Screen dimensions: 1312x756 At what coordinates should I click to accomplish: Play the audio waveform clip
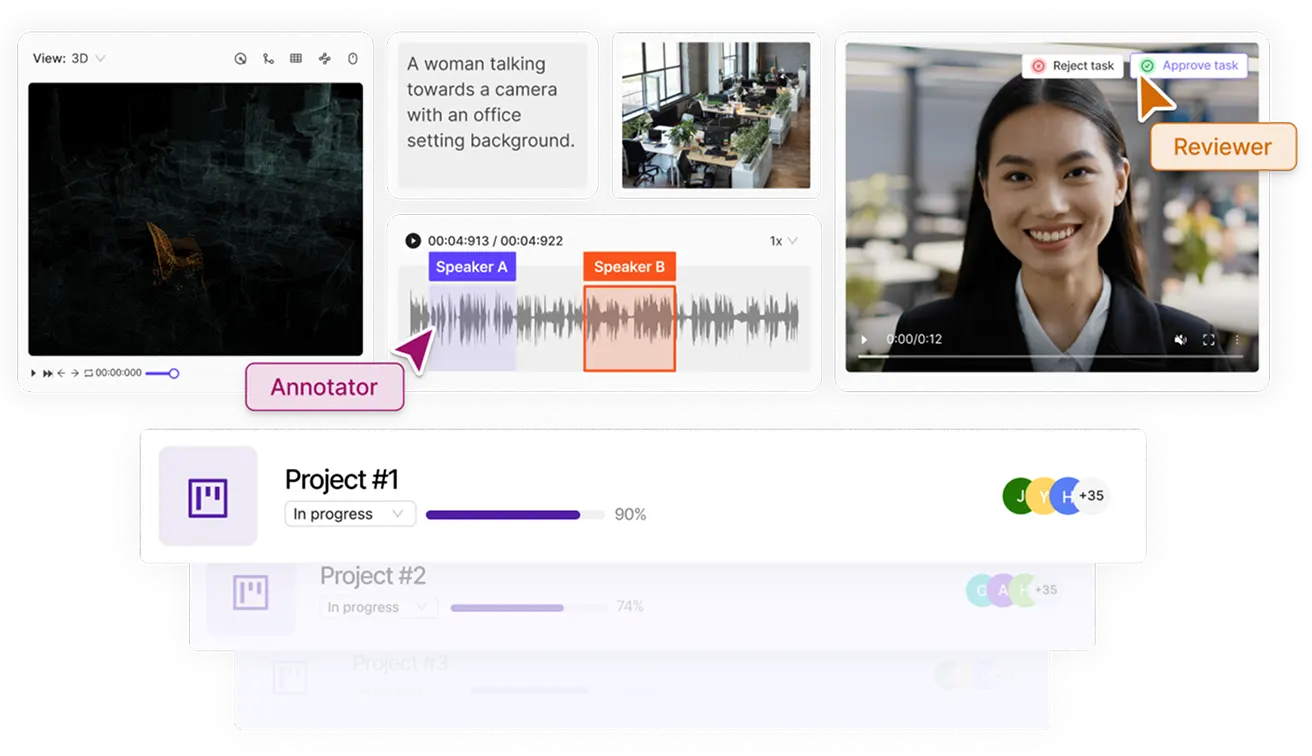click(413, 241)
